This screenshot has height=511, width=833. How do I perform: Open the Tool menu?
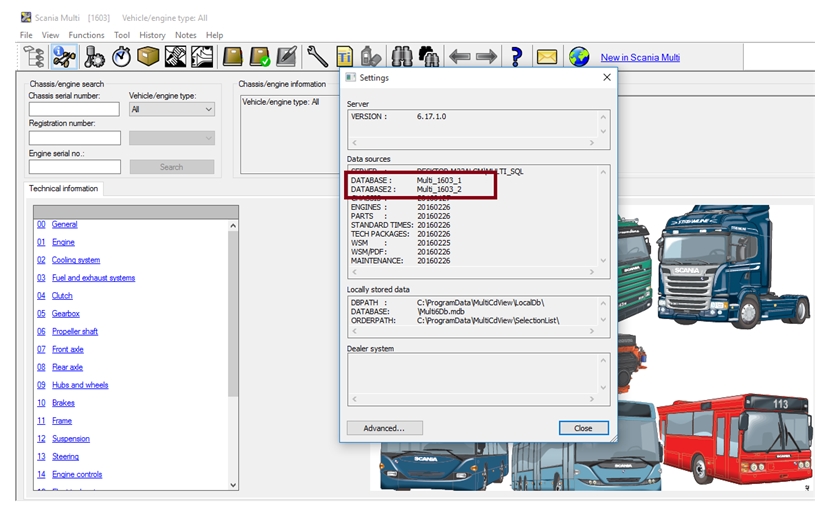click(x=122, y=35)
